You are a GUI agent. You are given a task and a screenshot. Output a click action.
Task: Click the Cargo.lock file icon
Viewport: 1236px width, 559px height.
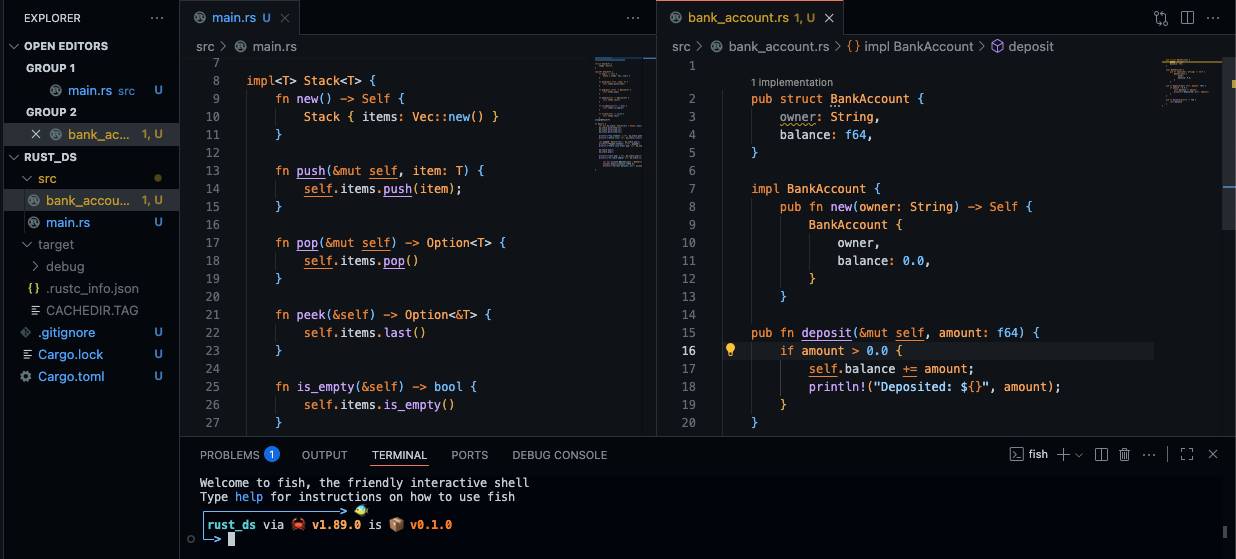[x=26, y=354]
